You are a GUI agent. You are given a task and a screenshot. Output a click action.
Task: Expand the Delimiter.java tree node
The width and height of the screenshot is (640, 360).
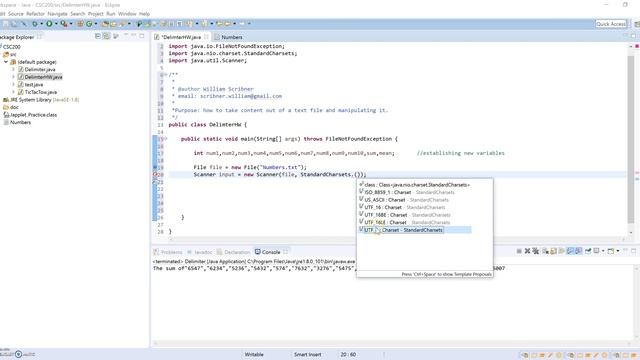[13, 69]
